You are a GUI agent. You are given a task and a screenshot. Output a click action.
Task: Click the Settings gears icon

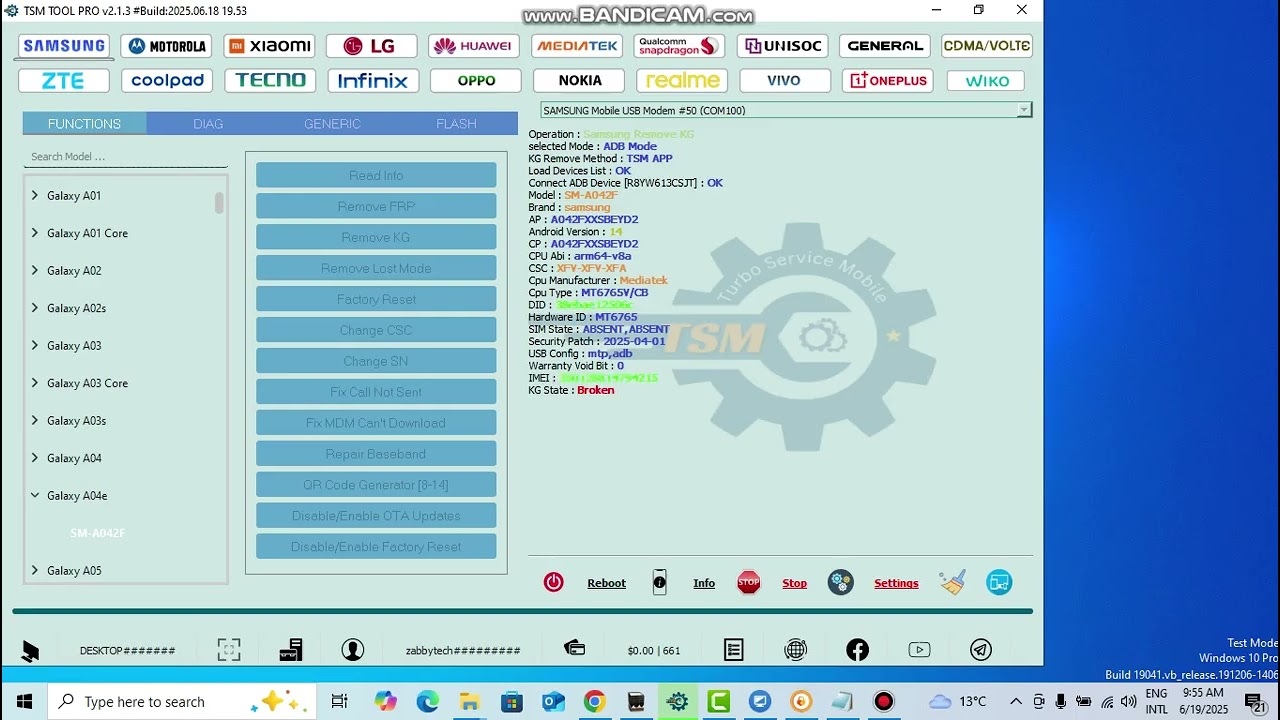point(841,583)
